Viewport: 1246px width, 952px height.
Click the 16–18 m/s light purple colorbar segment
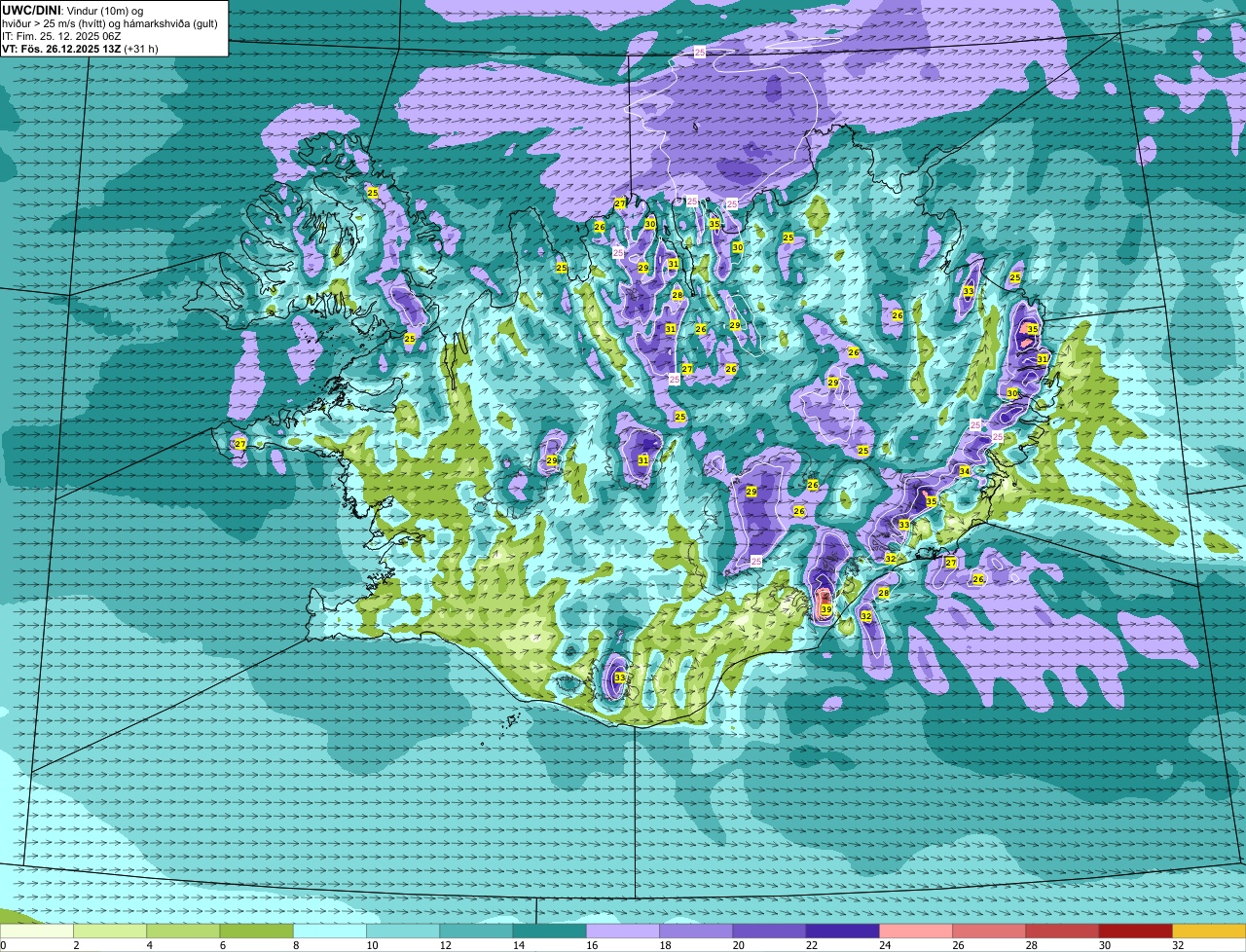coord(623,931)
